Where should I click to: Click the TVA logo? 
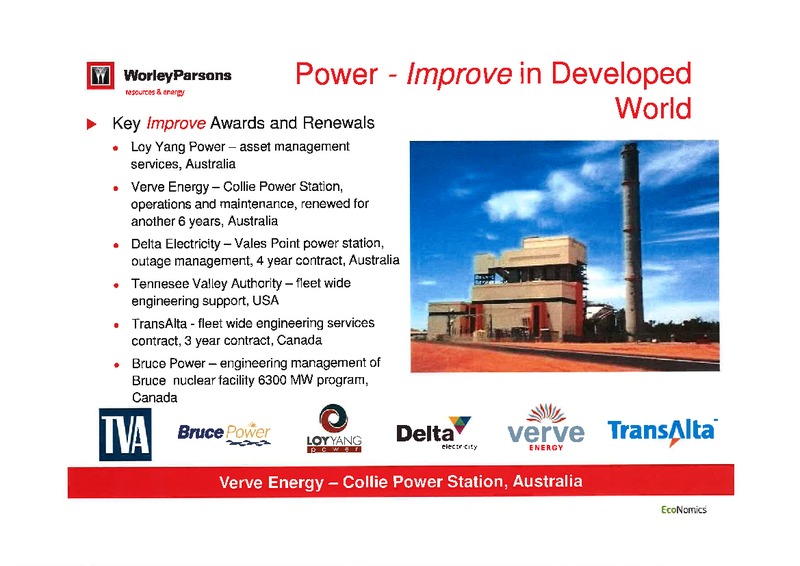125,434
